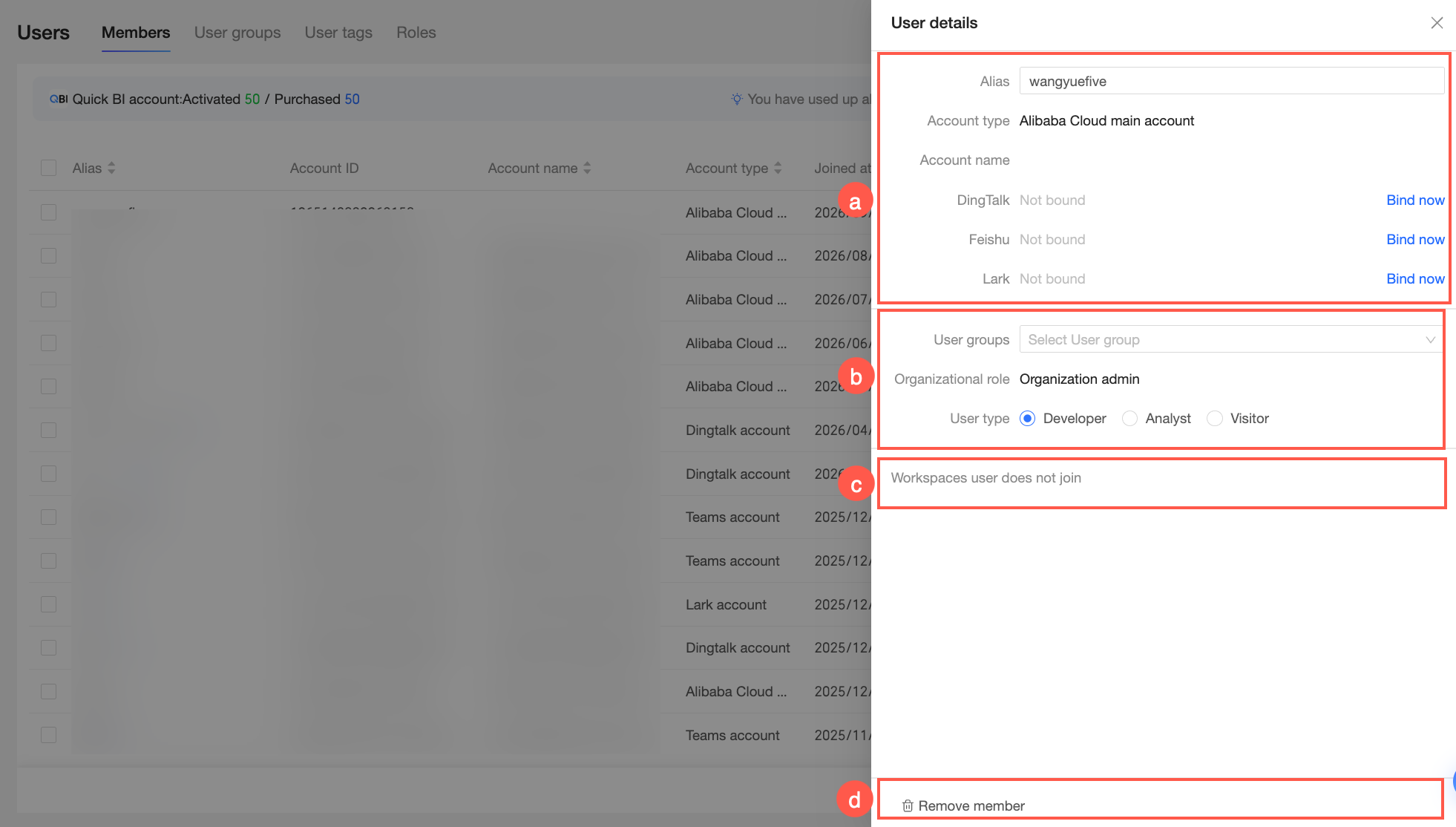The width and height of the screenshot is (1456, 827).
Task: Select the Visitor user type
Action: pyautogui.click(x=1214, y=419)
